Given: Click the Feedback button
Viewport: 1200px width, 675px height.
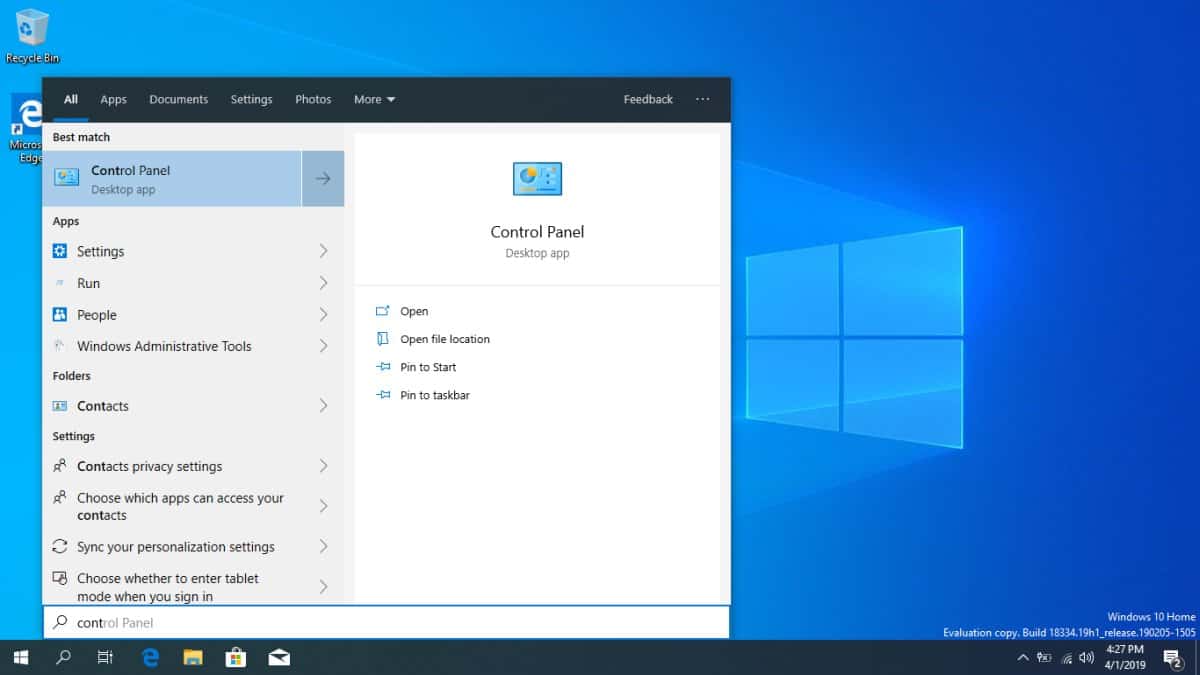Looking at the screenshot, I should (648, 99).
